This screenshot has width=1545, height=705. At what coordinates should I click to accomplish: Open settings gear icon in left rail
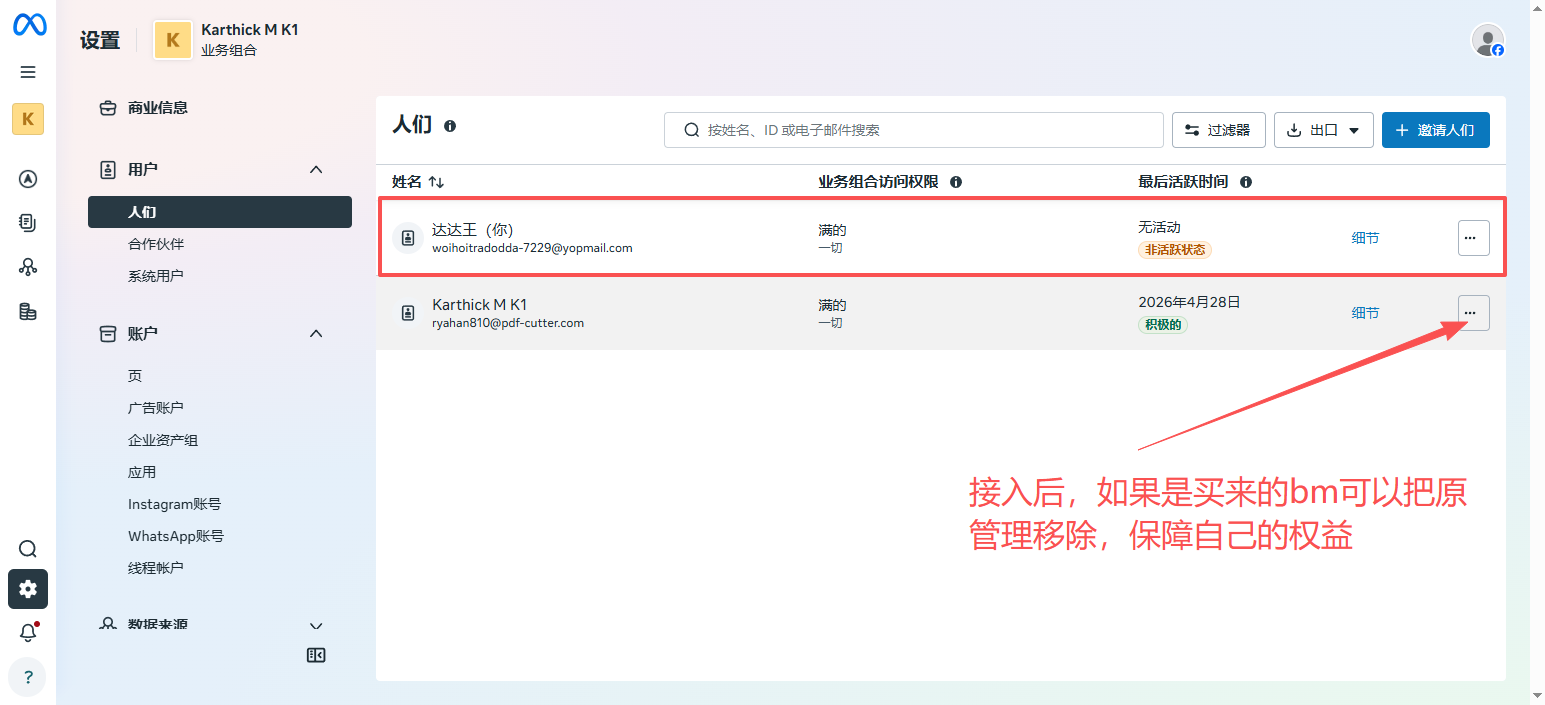(28, 589)
